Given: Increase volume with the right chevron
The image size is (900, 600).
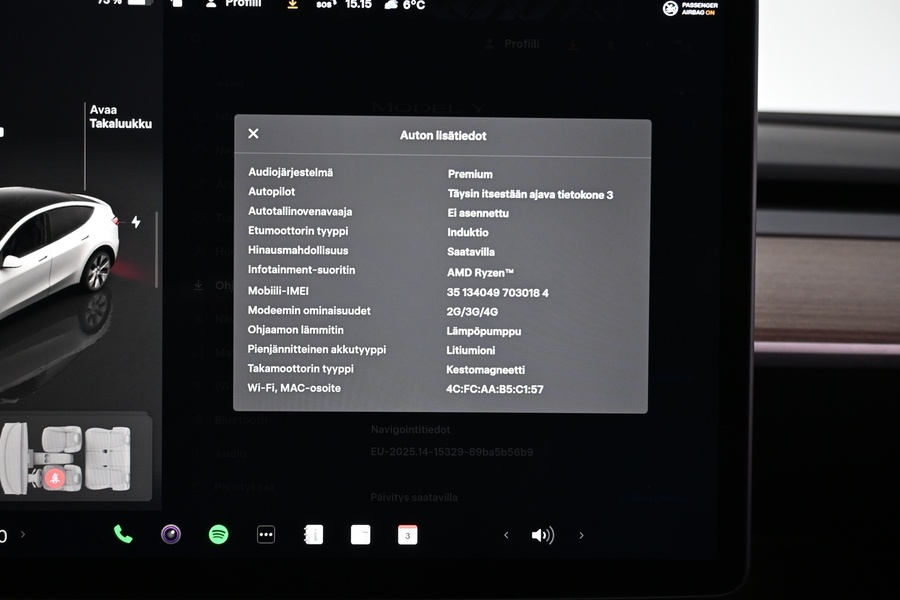Looking at the screenshot, I should click(x=581, y=535).
